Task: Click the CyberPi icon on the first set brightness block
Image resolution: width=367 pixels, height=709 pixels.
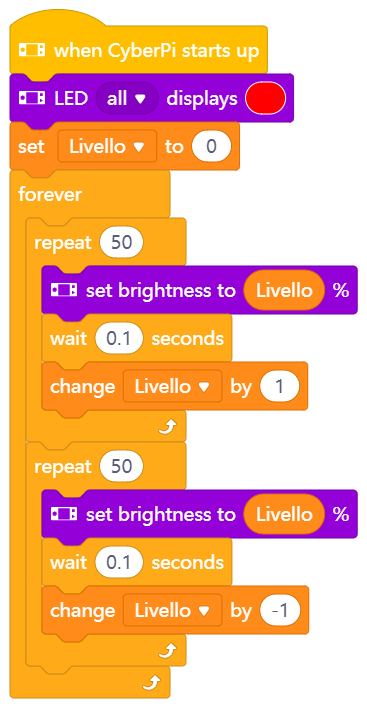Action: [64, 290]
